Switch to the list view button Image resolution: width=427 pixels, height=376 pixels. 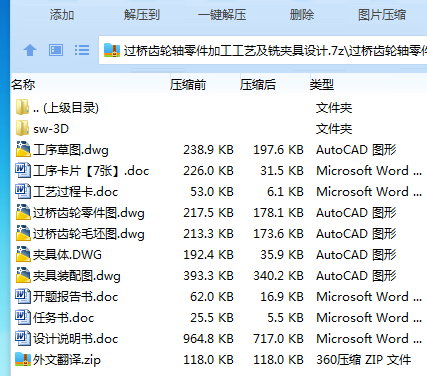coord(82,50)
